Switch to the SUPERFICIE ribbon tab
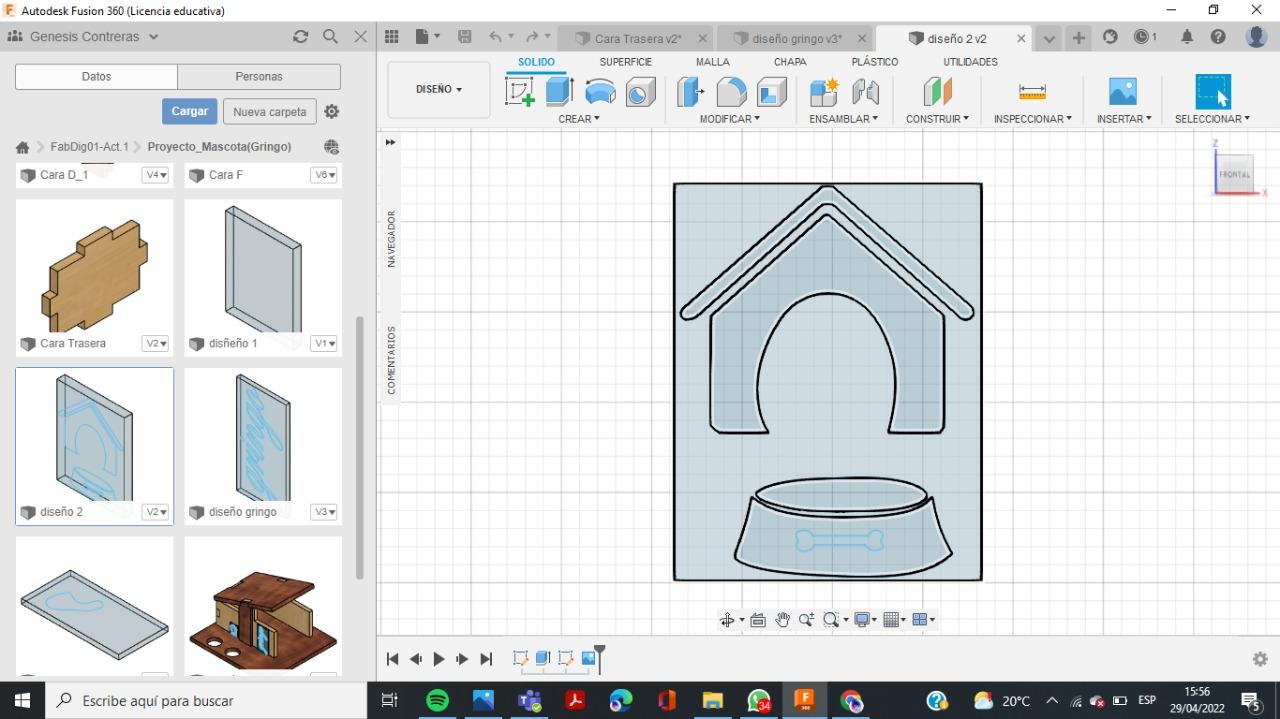 click(x=625, y=62)
